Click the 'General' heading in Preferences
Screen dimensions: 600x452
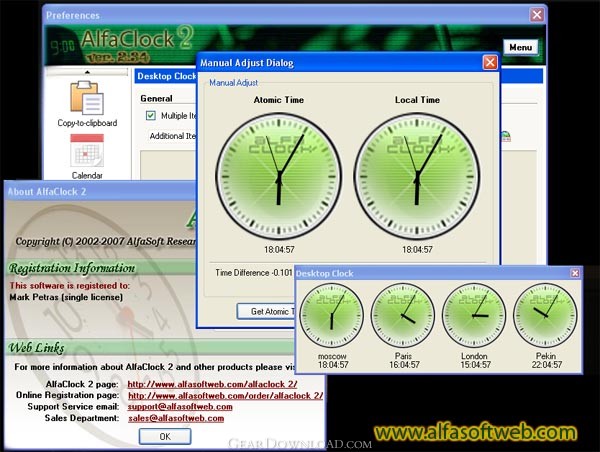[x=157, y=98]
